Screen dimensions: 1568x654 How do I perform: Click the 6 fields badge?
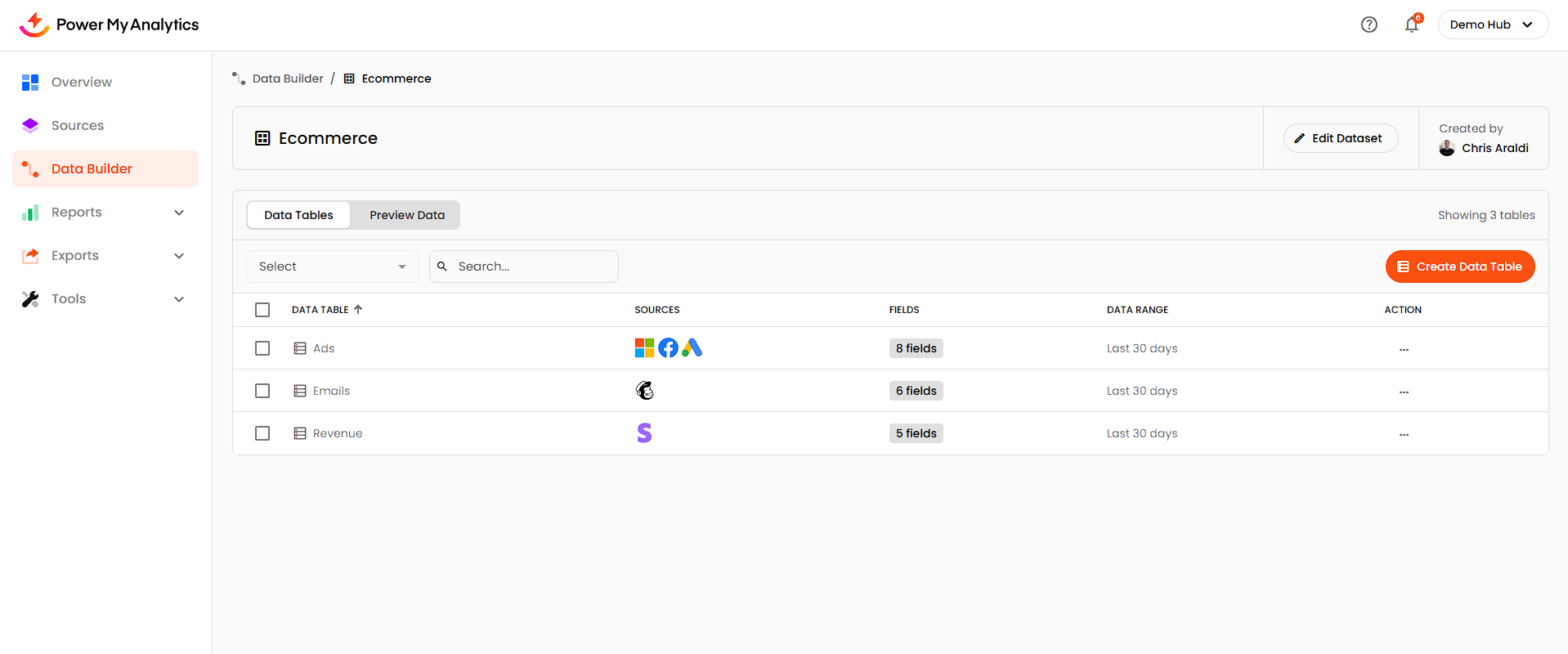point(916,391)
